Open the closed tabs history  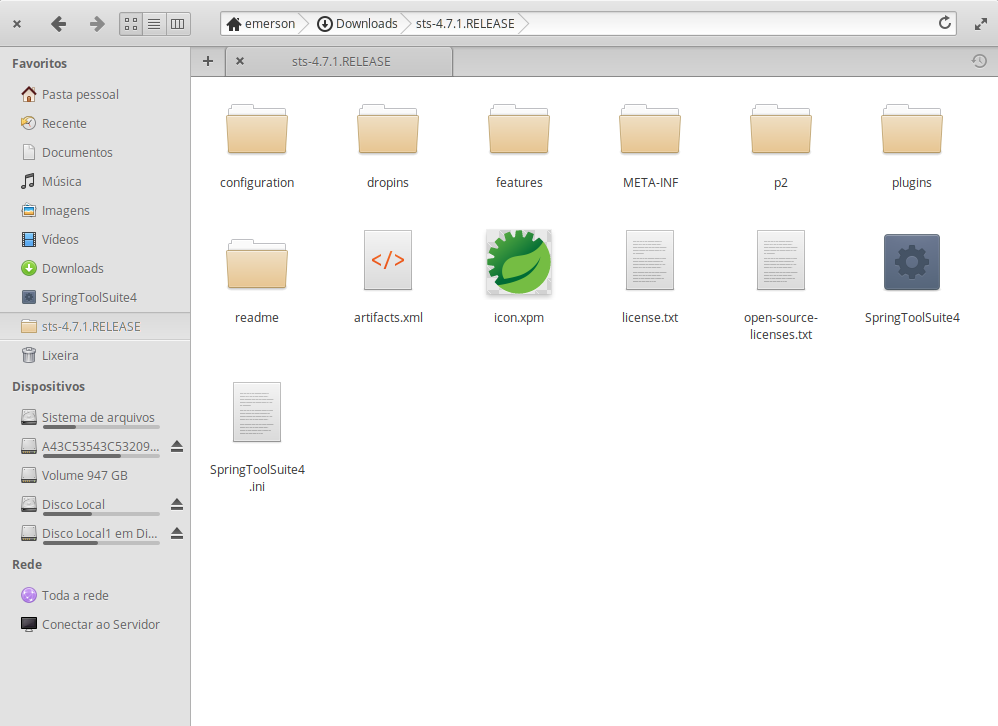click(x=979, y=61)
